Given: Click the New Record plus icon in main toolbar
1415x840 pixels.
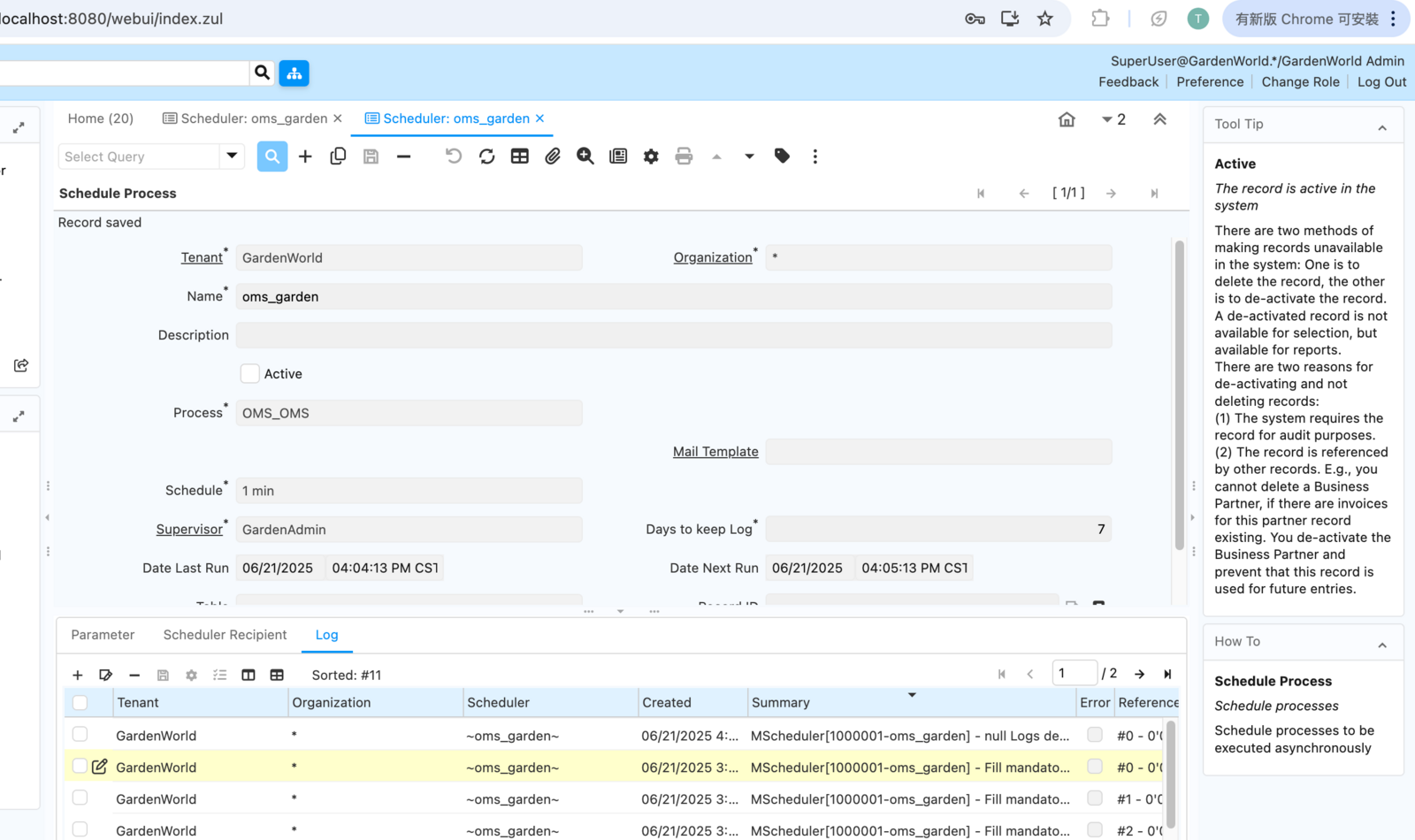Looking at the screenshot, I should pyautogui.click(x=305, y=157).
